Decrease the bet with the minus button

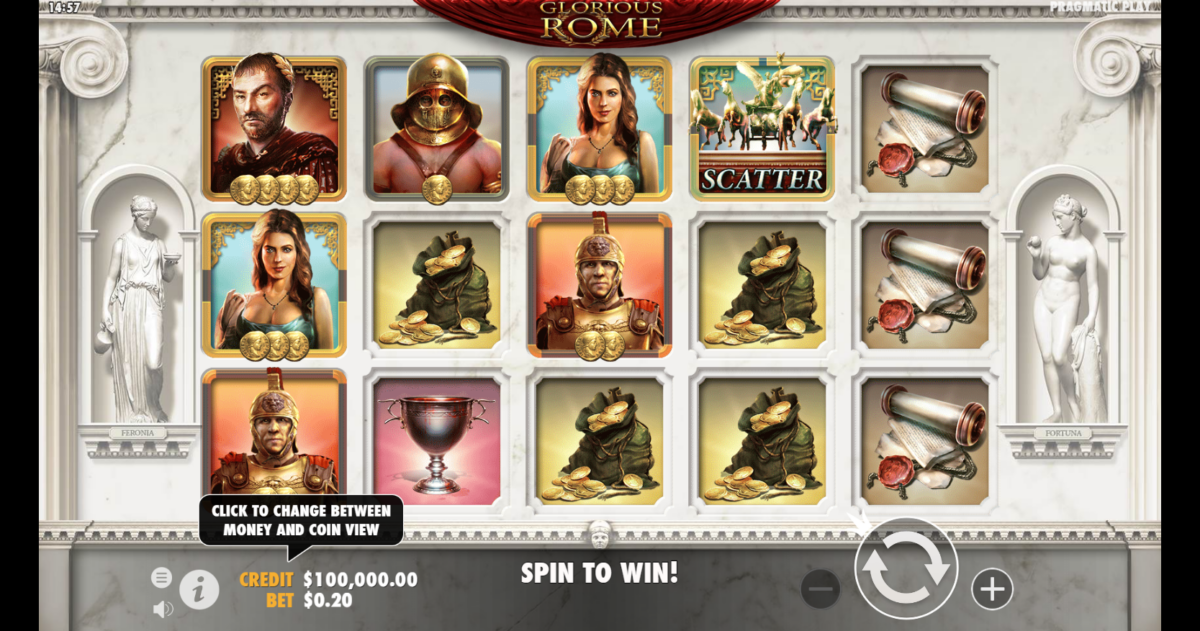(x=821, y=590)
